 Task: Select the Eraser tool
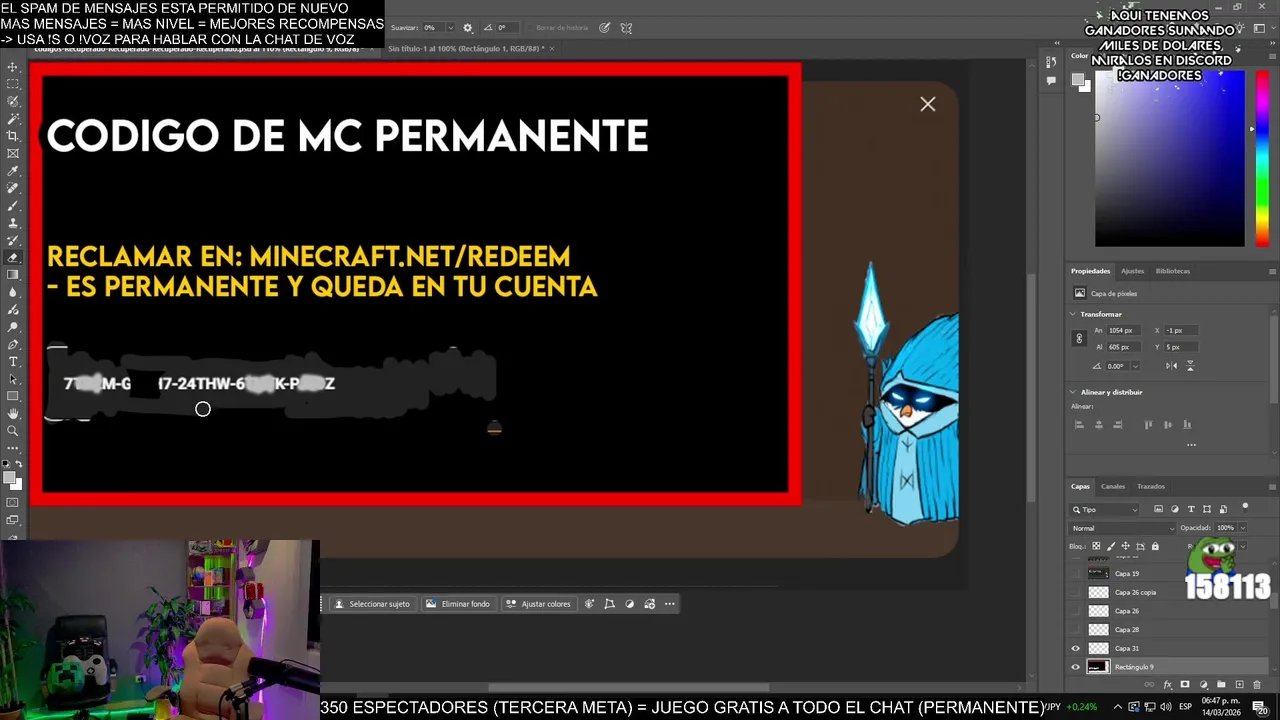pyautogui.click(x=13, y=257)
